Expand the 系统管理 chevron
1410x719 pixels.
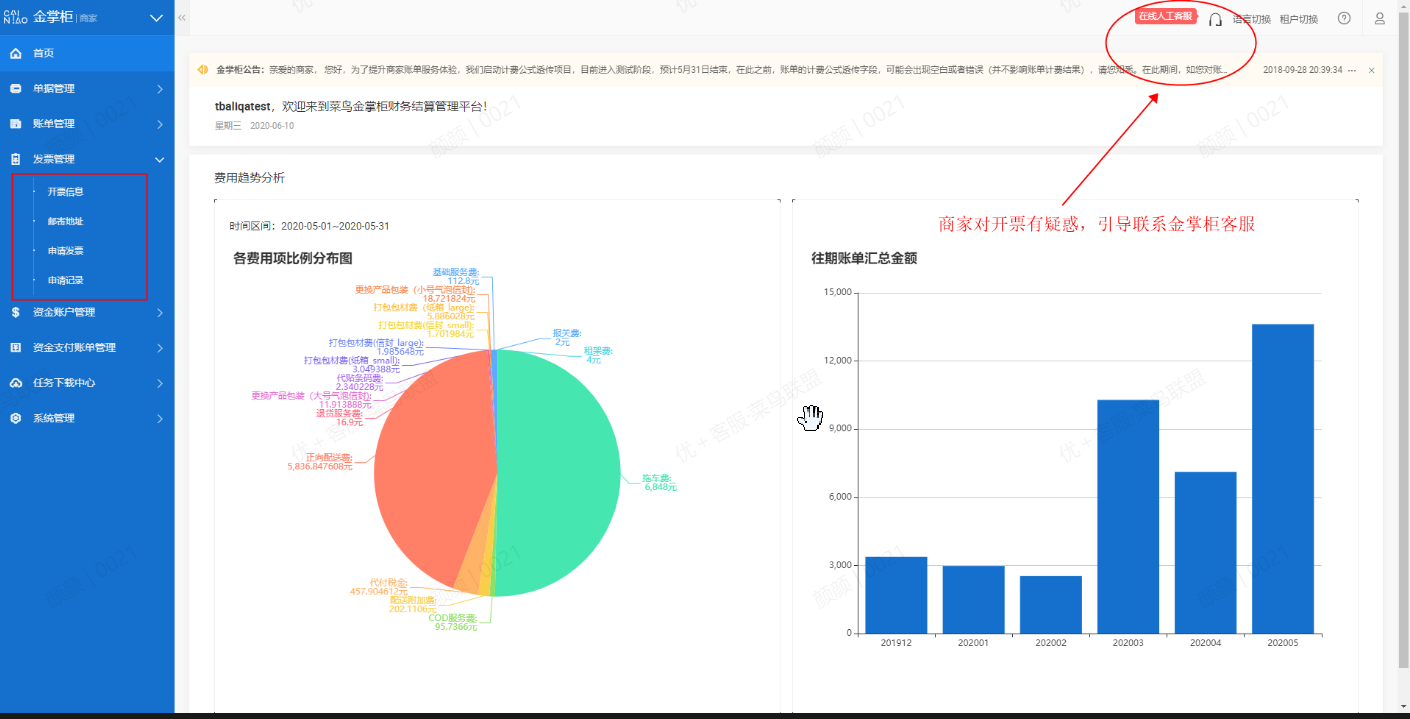pos(160,418)
